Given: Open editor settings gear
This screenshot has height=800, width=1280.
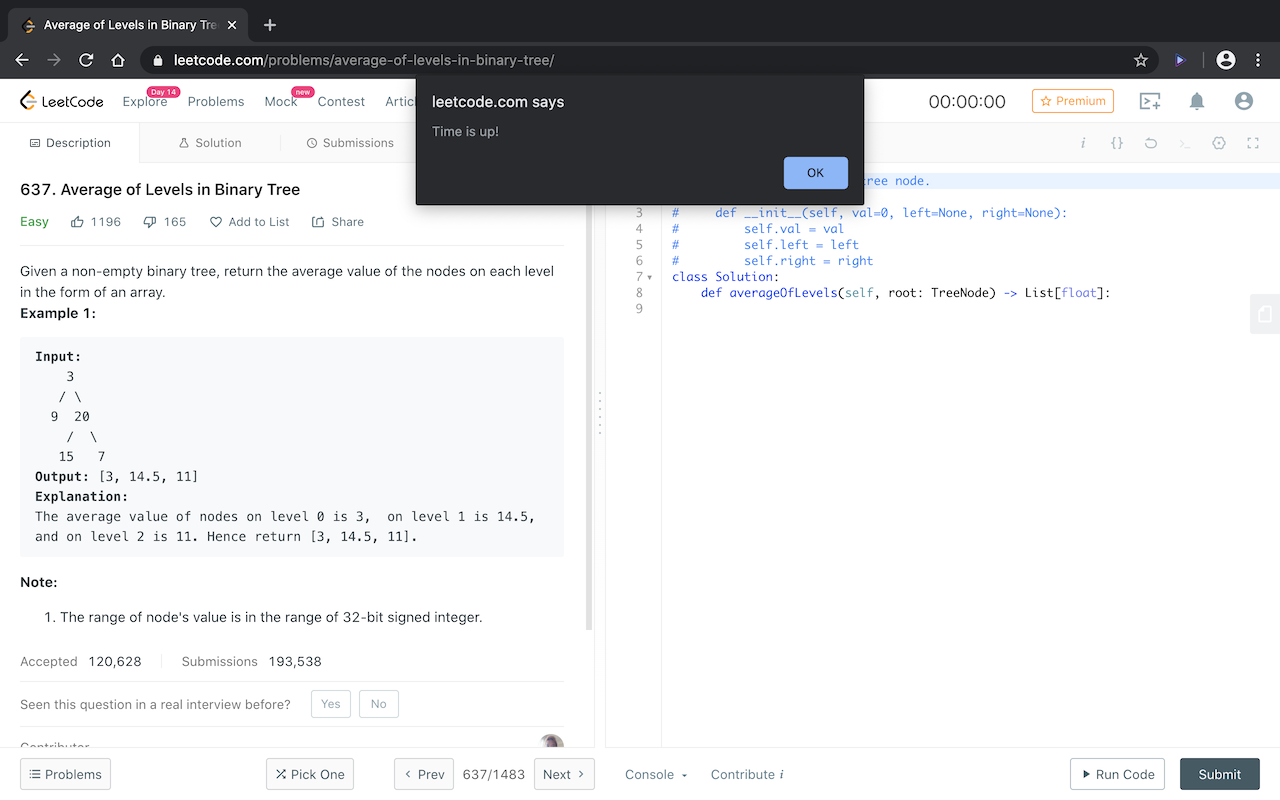Looking at the screenshot, I should coord(1219,143).
